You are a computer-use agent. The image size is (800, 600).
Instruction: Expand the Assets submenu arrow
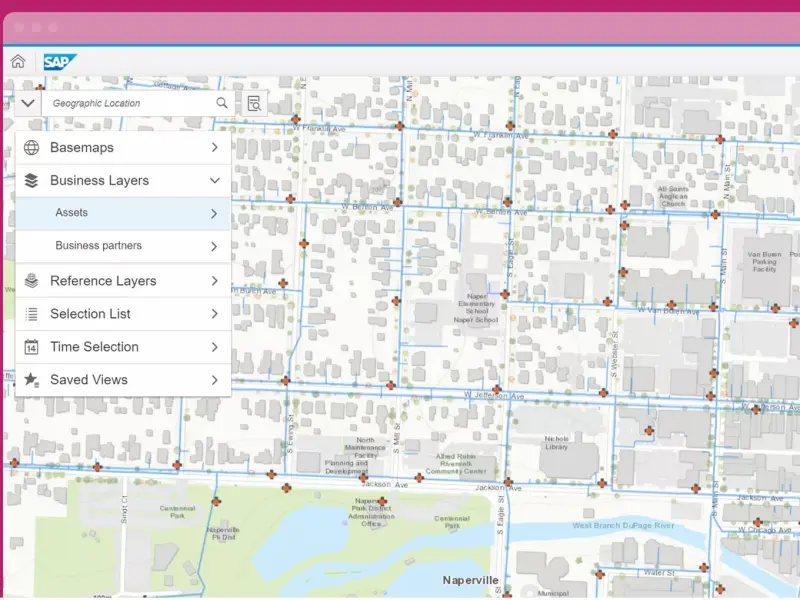pyautogui.click(x=214, y=213)
